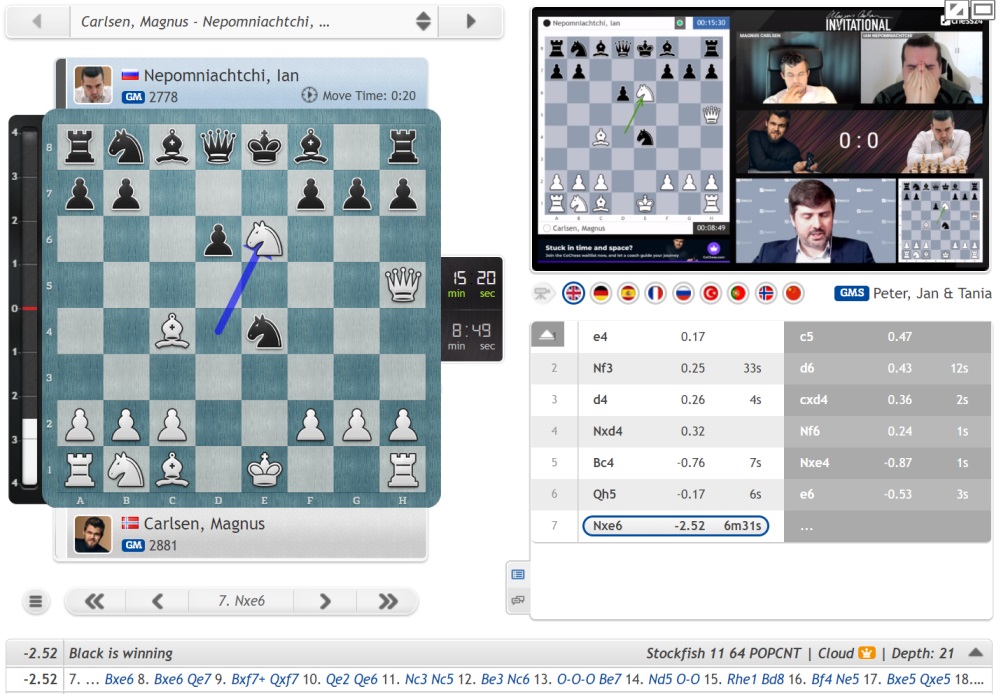Viewport: 1001px width, 694px height.
Task: Collapse the engine analysis panel arrow
Action: click(975, 653)
